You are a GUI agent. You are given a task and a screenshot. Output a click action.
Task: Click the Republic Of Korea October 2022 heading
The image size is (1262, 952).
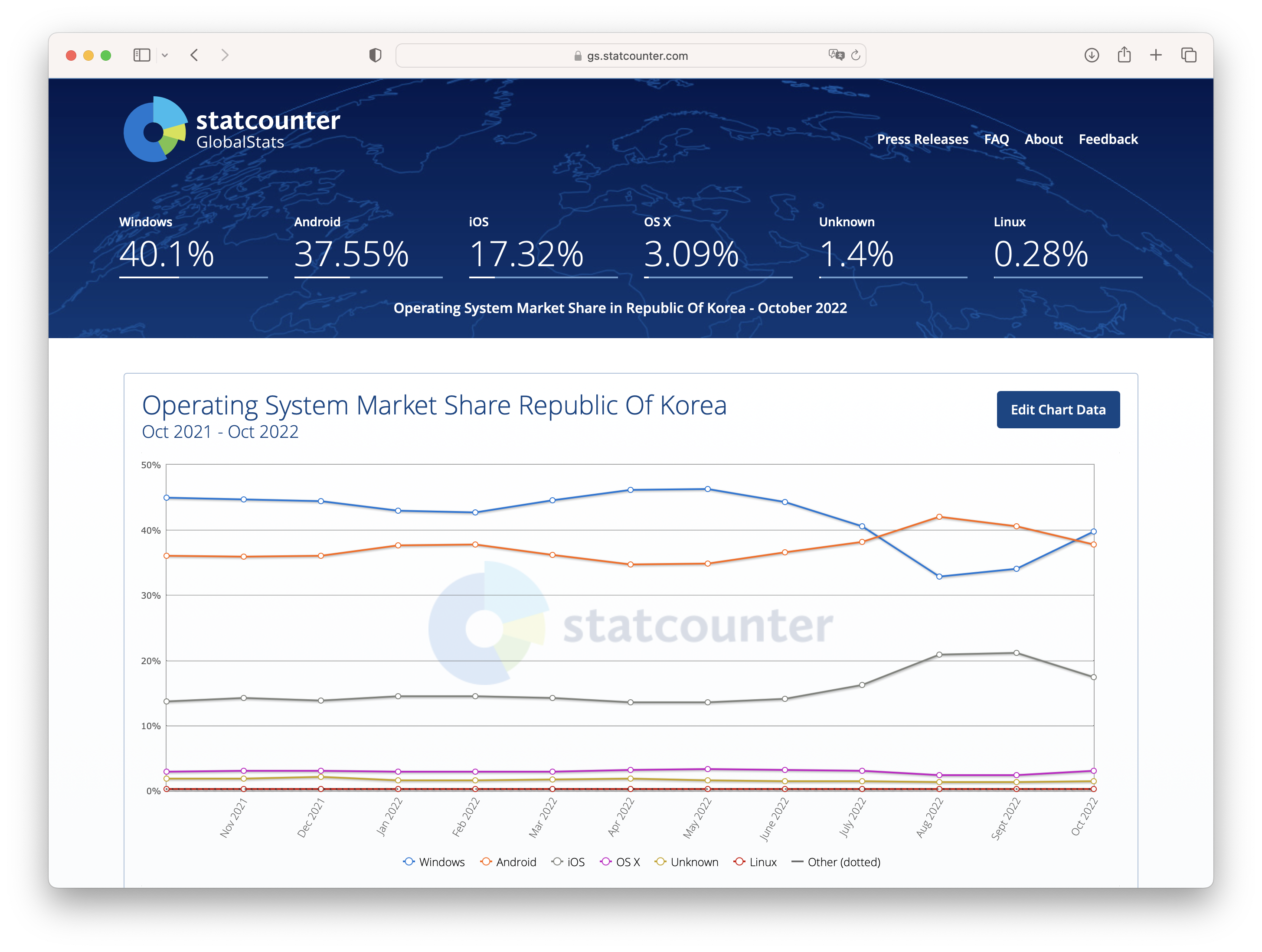click(x=620, y=308)
